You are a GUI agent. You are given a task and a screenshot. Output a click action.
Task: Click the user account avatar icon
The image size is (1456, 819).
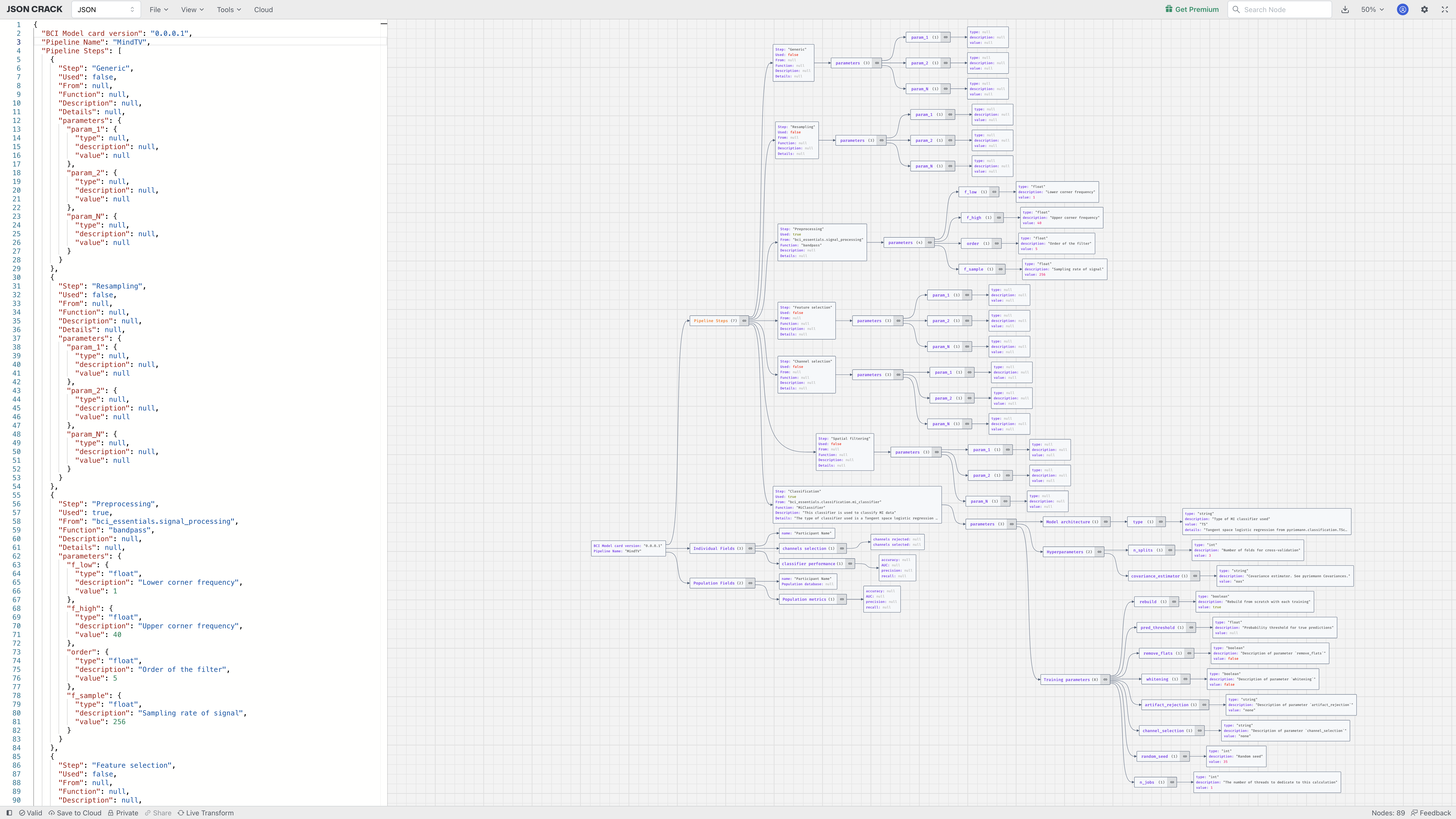pyautogui.click(x=1402, y=10)
